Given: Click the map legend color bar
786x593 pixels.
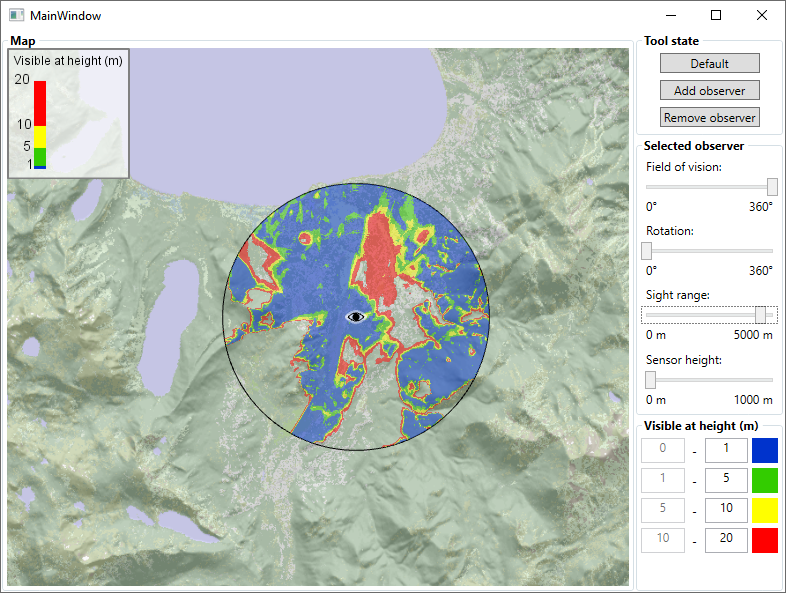Looking at the screenshot, I should pyautogui.click(x=40, y=124).
